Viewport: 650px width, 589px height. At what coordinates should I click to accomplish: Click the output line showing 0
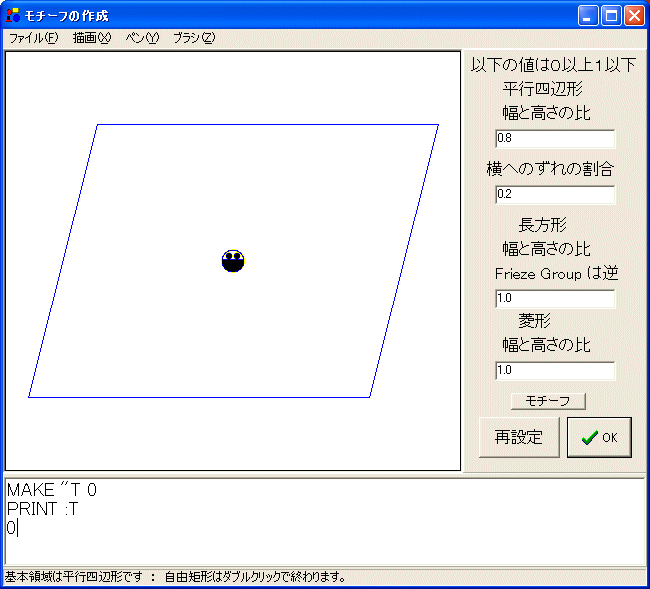pos(11,528)
